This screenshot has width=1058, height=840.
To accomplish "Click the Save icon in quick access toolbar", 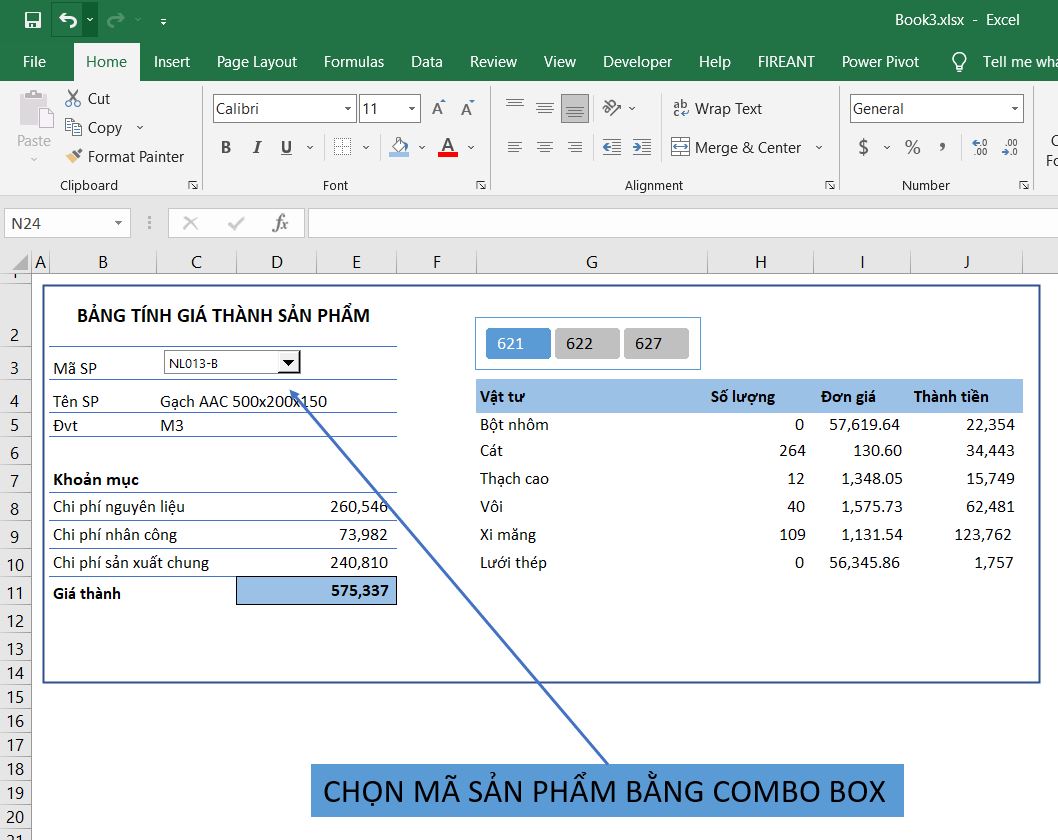I will [x=33, y=20].
